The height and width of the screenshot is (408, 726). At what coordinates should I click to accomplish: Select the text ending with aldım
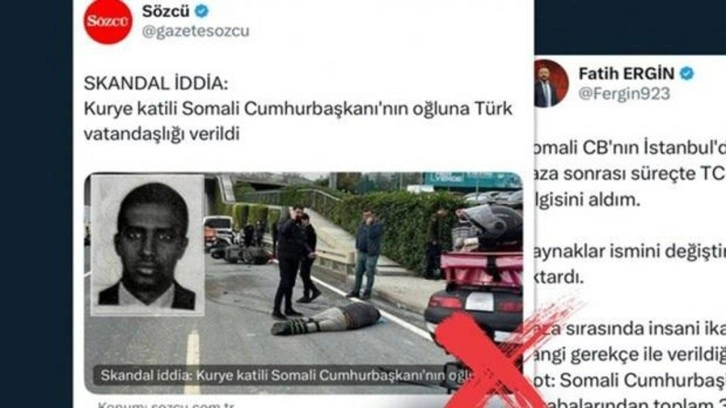tap(587, 200)
